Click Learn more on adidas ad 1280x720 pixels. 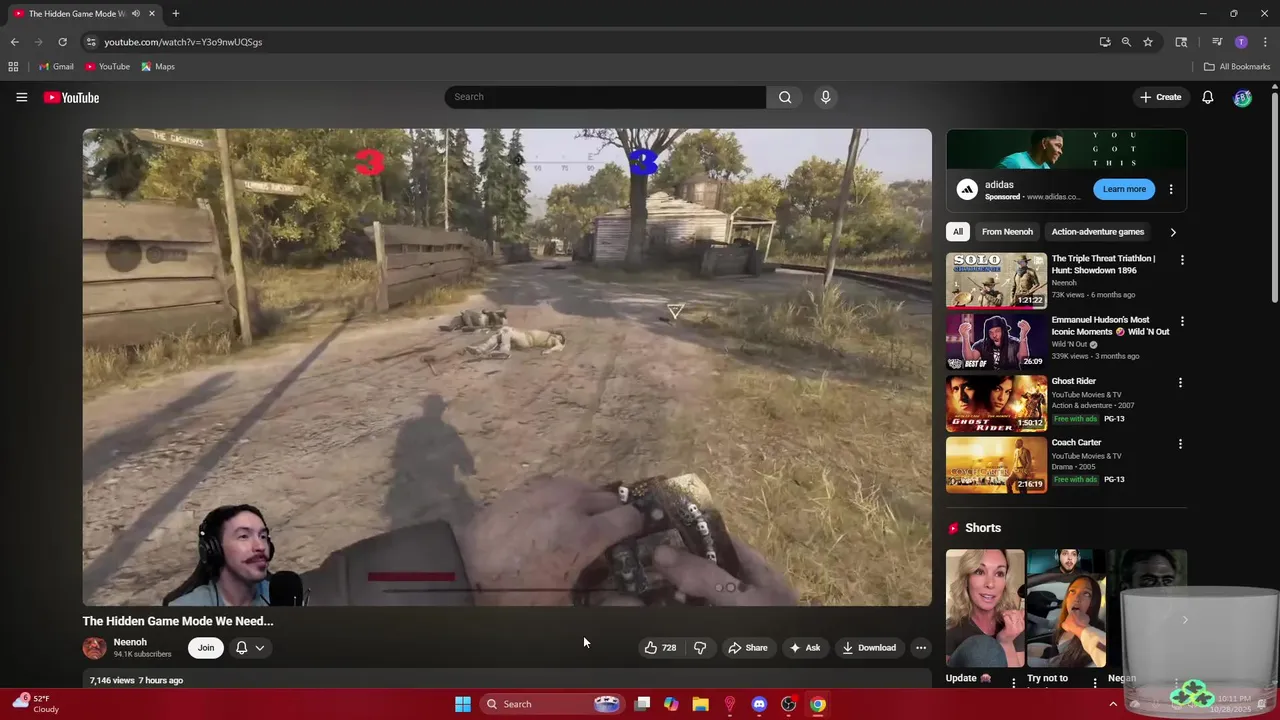click(x=1124, y=189)
